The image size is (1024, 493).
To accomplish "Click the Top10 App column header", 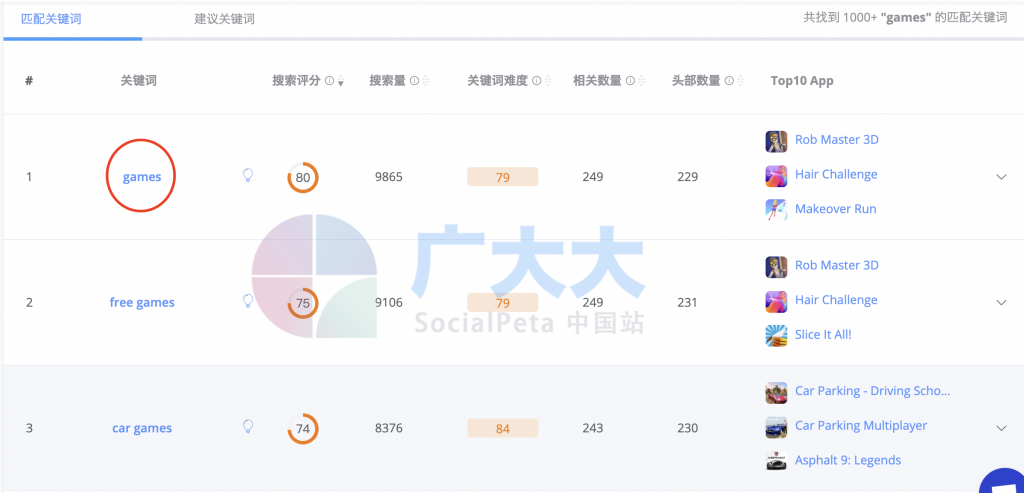I will pyautogui.click(x=802, y=81).
